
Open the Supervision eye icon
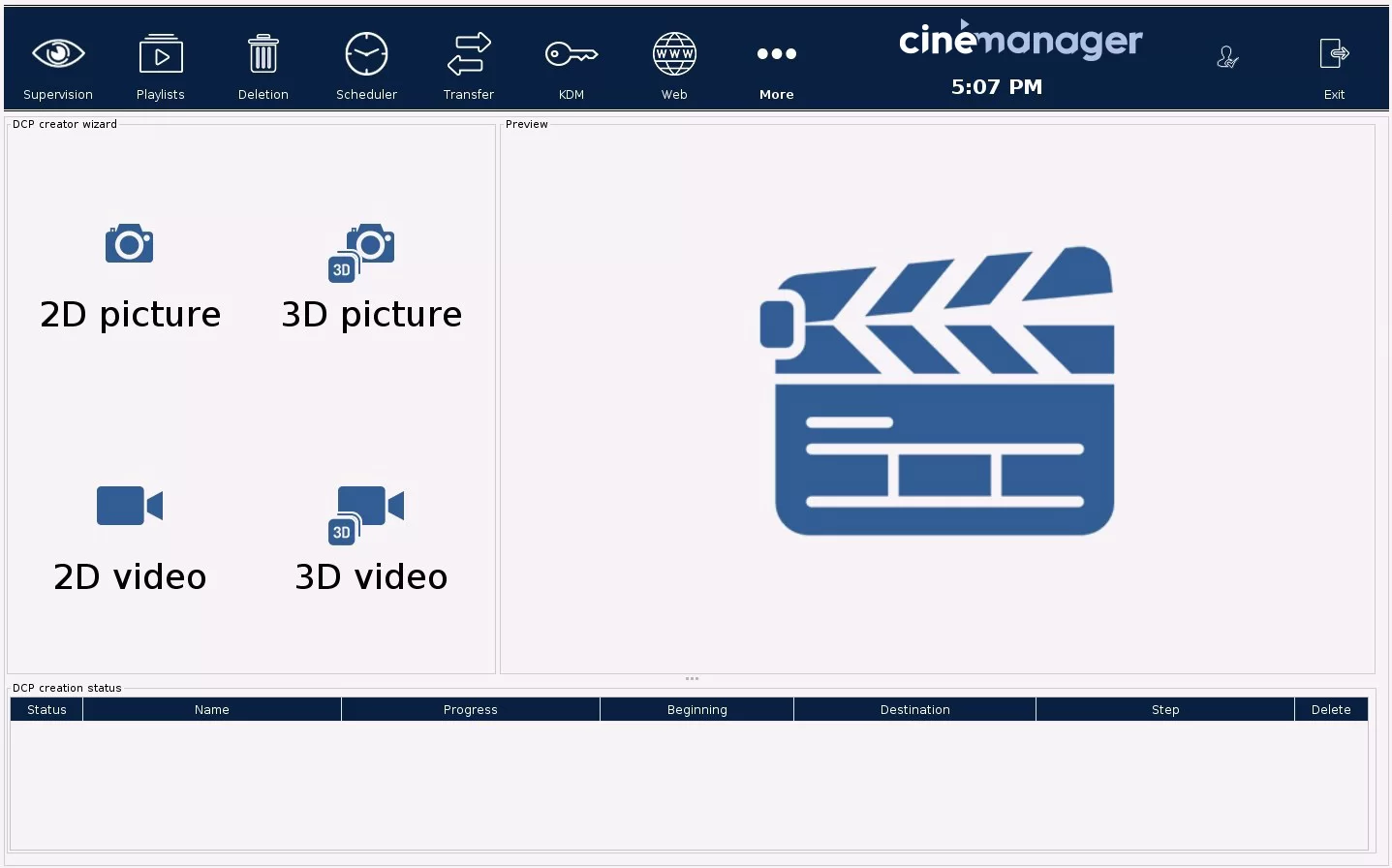coord(58,55)
